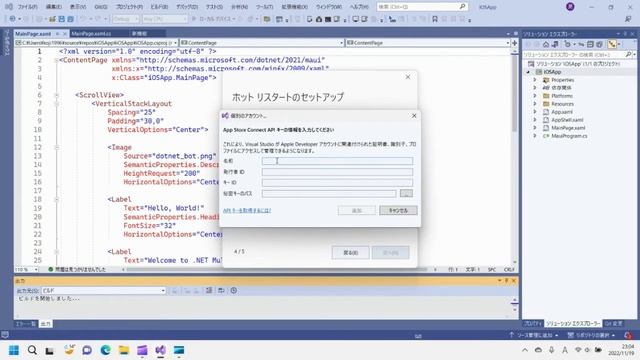The height and width of the screenshot is (360, 640).
Task: Switch to the Error List tab
Action: 25,324
